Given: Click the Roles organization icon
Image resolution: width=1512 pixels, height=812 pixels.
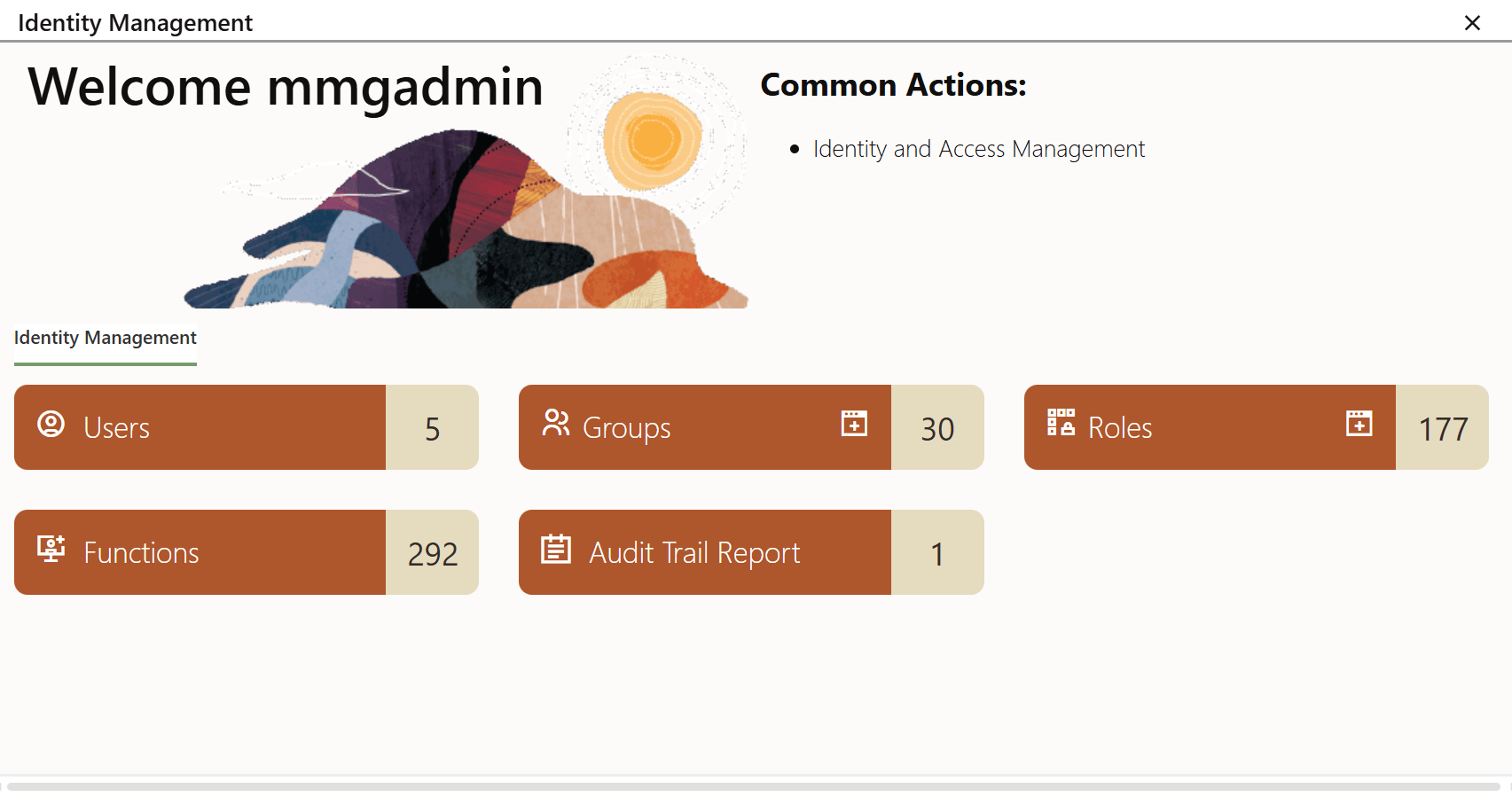Looking at the screenshot, I should click(x=1062, y=425).
